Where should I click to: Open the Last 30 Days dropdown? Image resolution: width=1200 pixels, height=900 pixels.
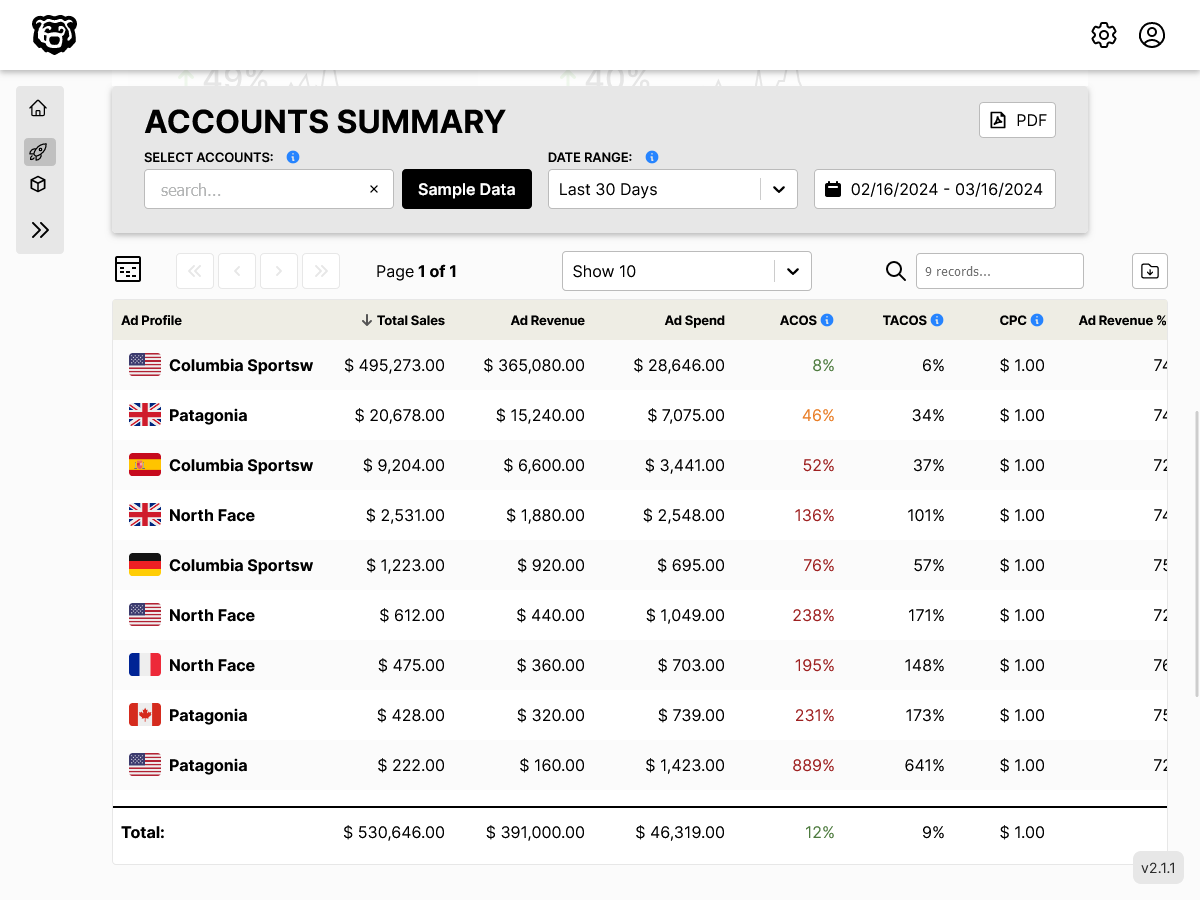(x=672, y=189)
